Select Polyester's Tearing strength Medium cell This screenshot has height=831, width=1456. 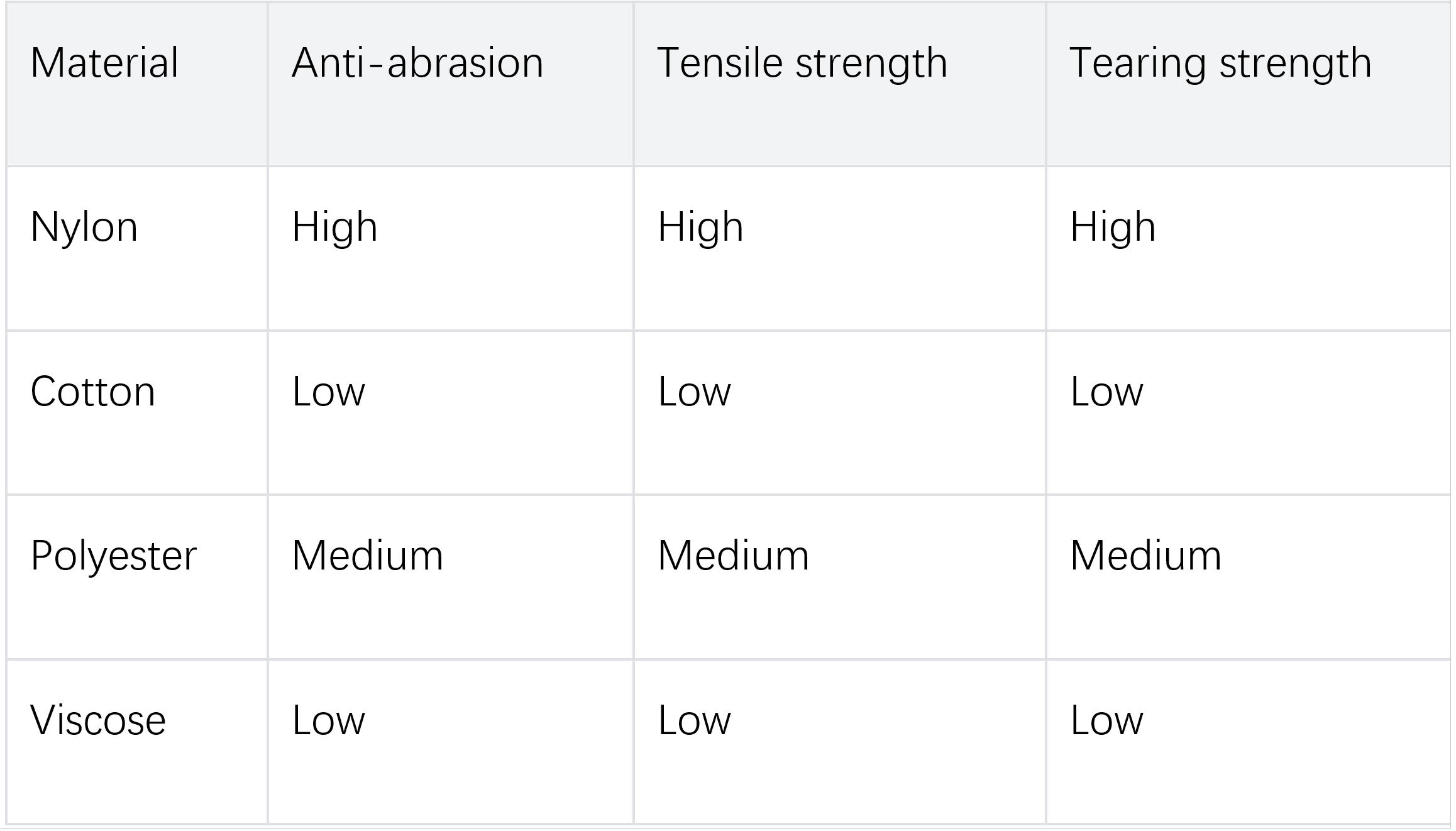point(1145,556)
